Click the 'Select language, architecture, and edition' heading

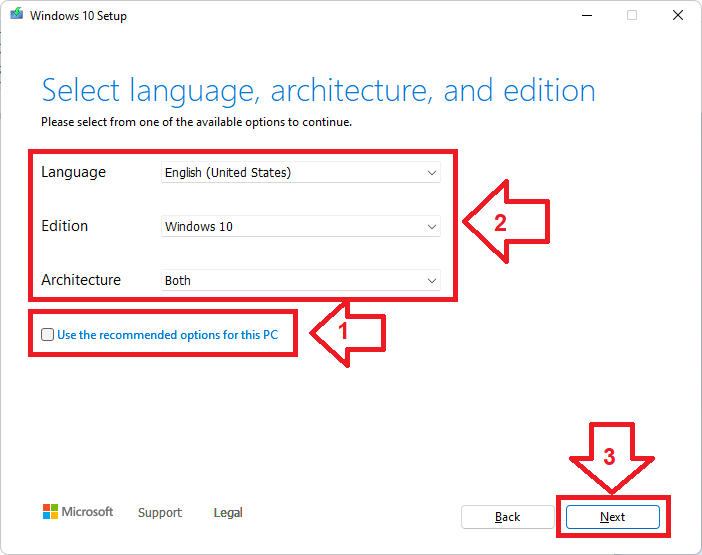tap(318, 91)
